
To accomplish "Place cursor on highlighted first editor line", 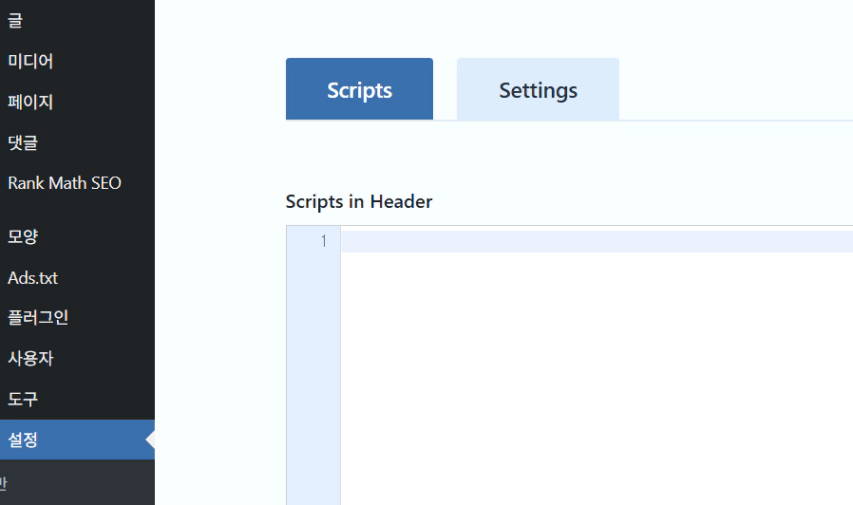I will tap(595, 241).
